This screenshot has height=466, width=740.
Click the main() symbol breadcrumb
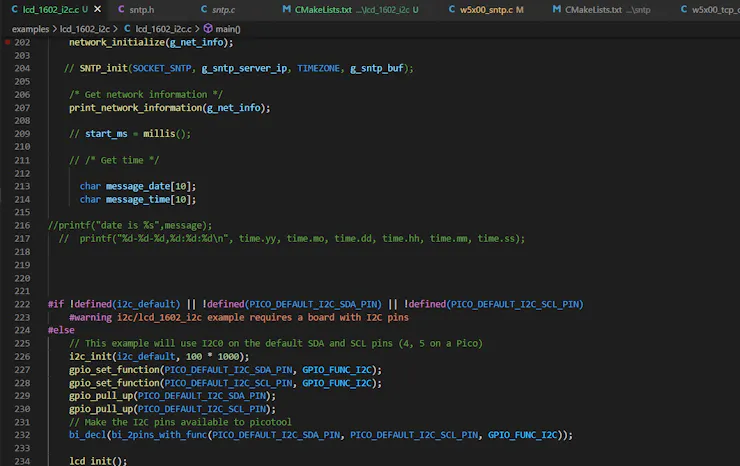point(228,29)
